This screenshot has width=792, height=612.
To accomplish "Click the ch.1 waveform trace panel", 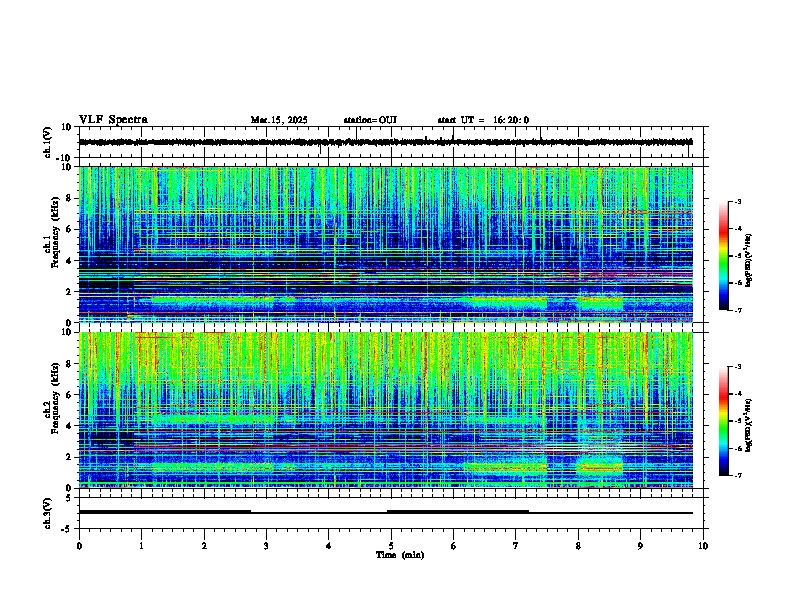I will click(x=391, y=142).
